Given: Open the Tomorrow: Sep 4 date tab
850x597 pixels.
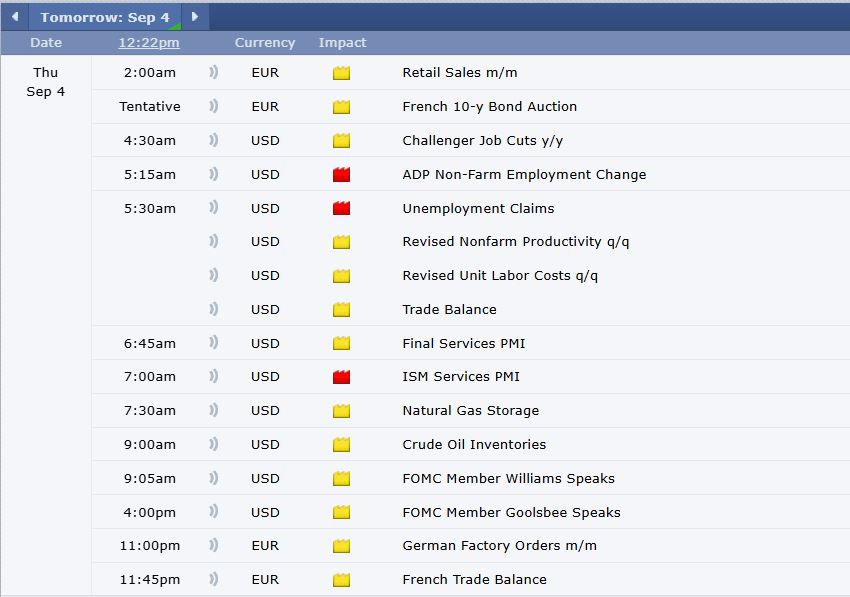Looking at the screenshot, I should pyautogui.click(x=105, y=17).
